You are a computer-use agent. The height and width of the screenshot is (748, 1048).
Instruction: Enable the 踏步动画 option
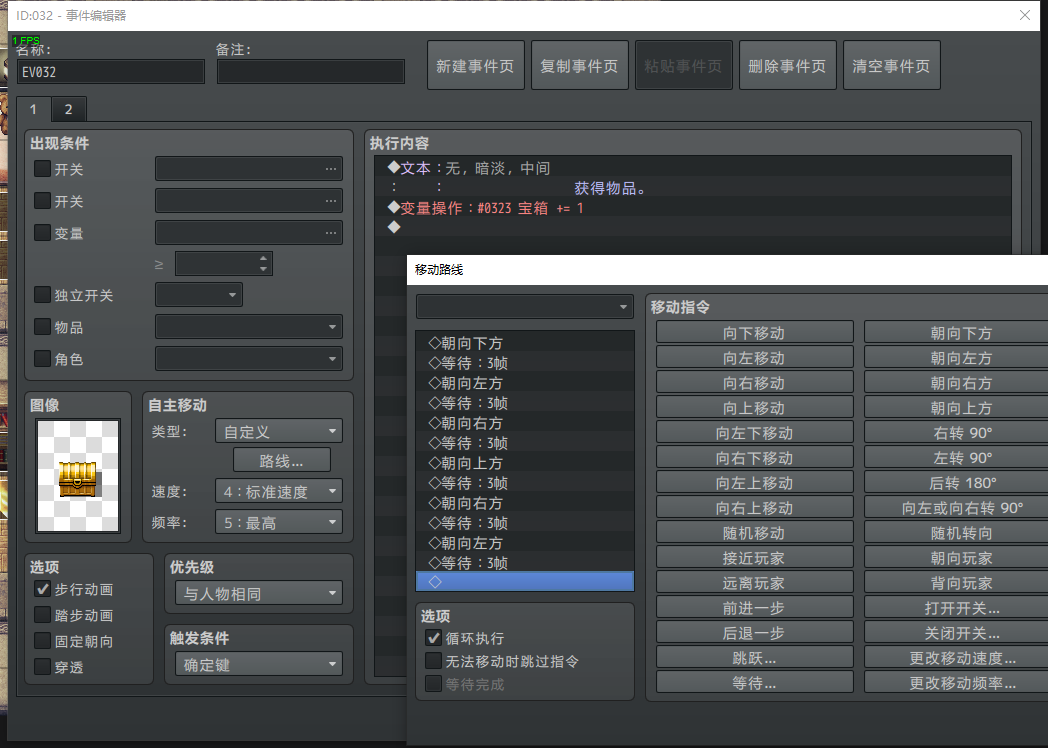[42, 615]
